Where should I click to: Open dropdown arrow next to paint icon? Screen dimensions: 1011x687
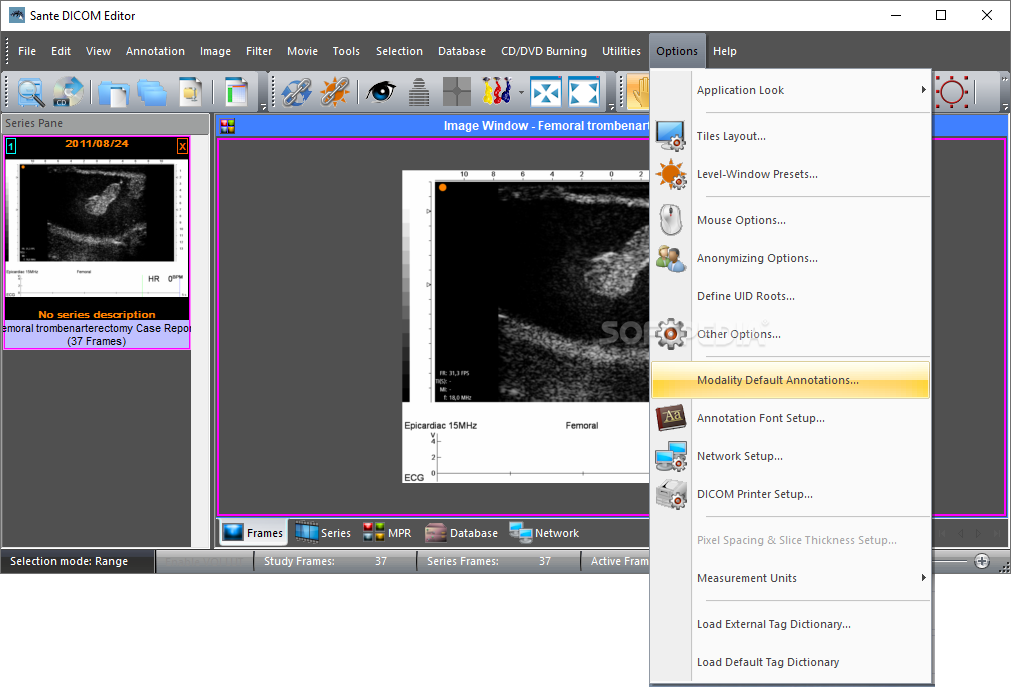click(x=521, y=92)
